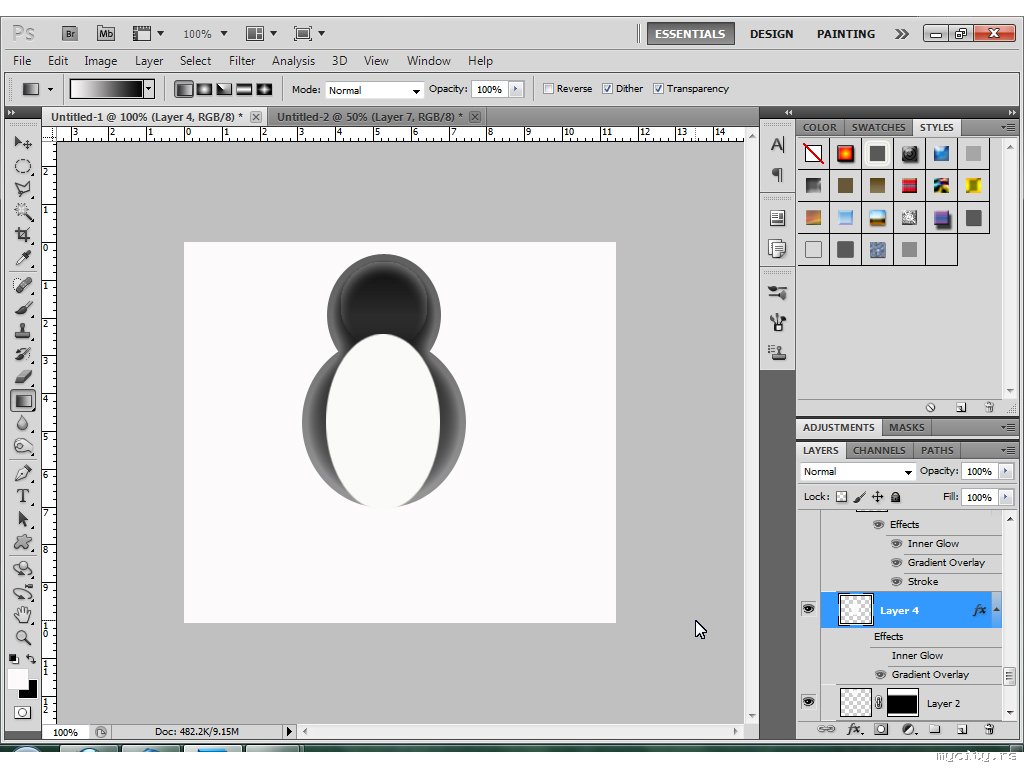This screenshot has height=768, width=1024.
Task: Select the Crop tool
Action: pyautogui.click(x=22, y=235)
